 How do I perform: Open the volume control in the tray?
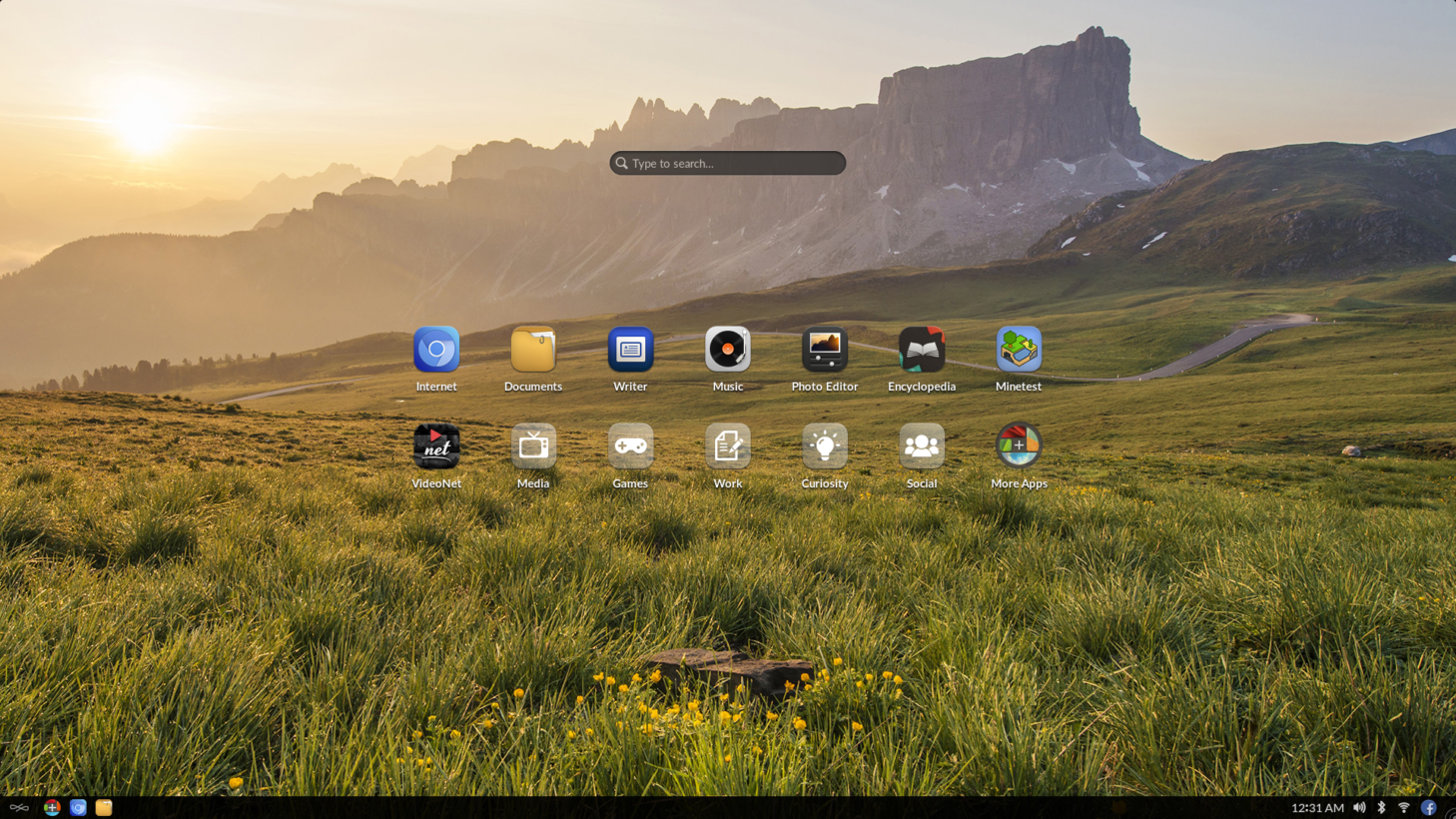pos(1359,807)
